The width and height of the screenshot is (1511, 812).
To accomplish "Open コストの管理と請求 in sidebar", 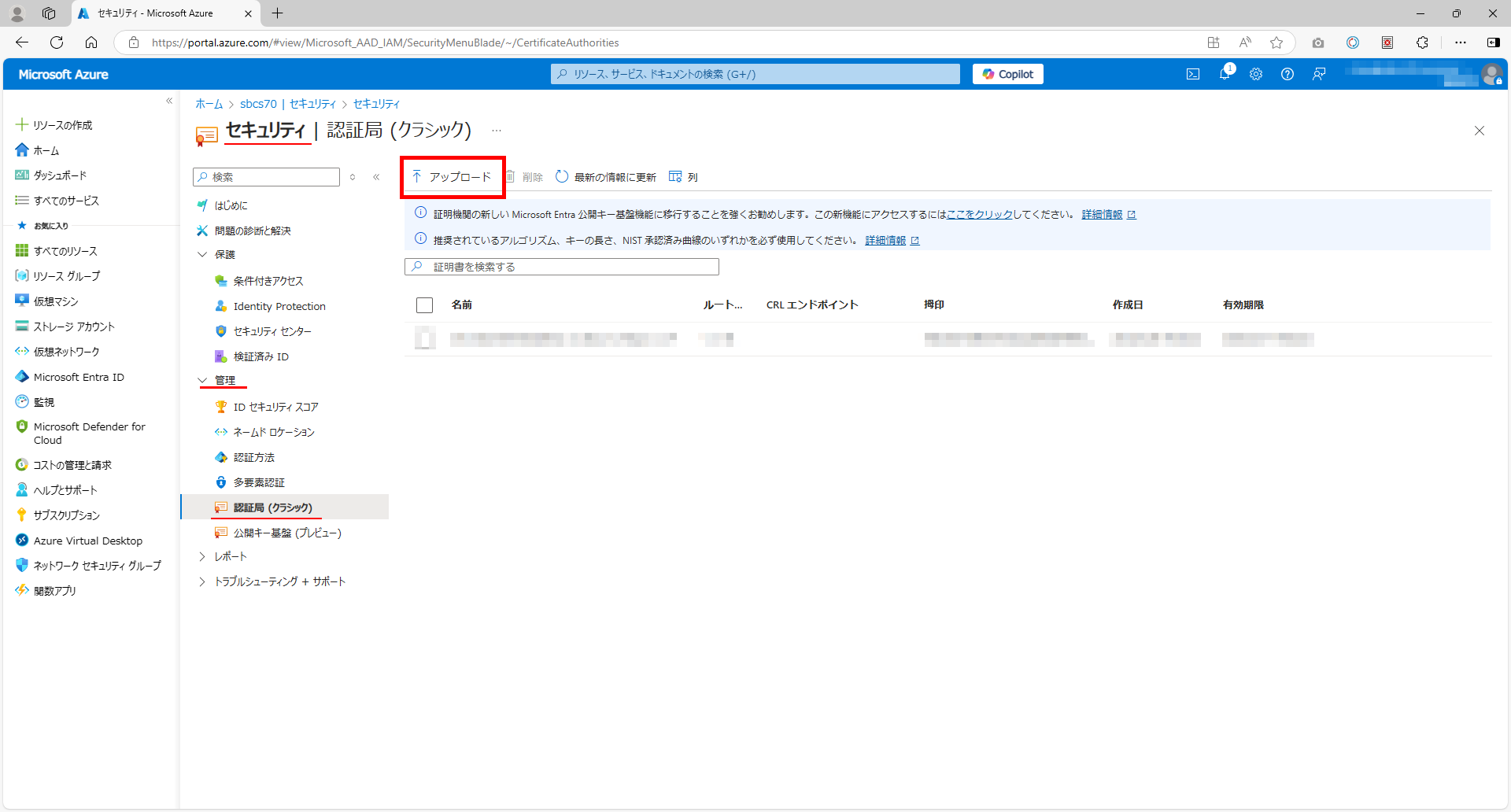I will [72, 465].
